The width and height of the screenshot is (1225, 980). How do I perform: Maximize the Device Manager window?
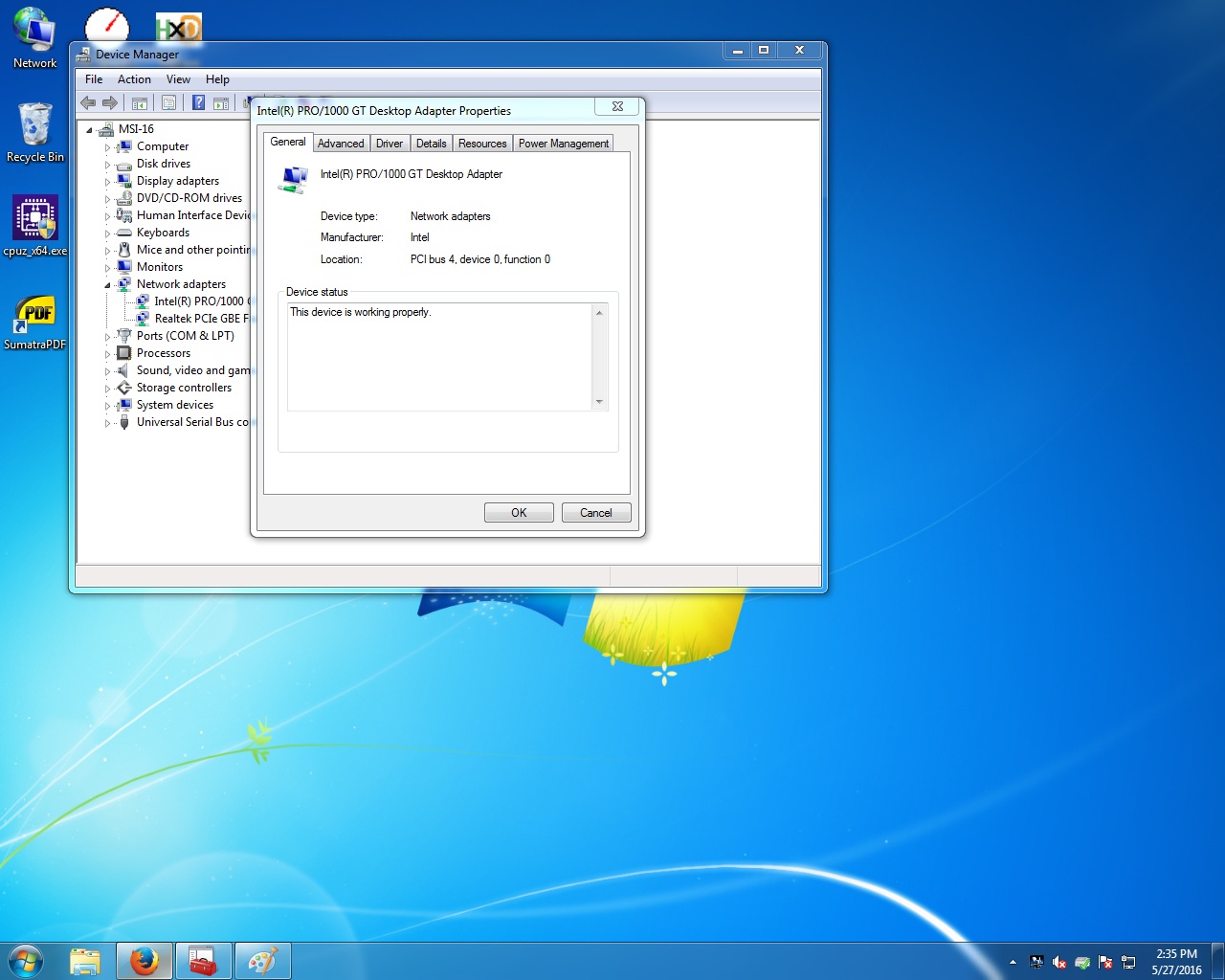tap(763, 50)
